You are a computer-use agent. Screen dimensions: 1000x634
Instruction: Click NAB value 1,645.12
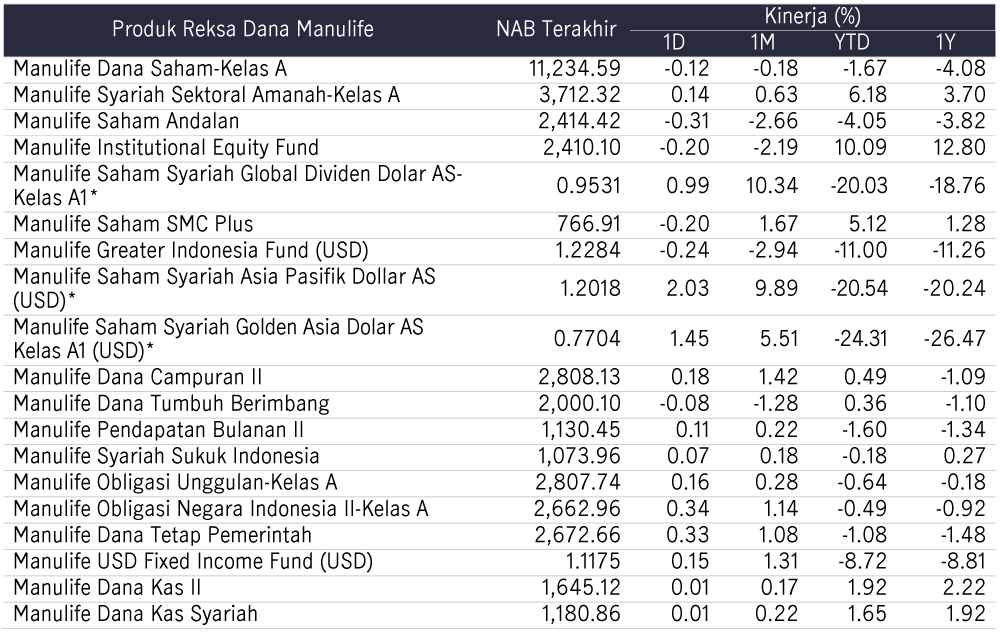[581, 587]
